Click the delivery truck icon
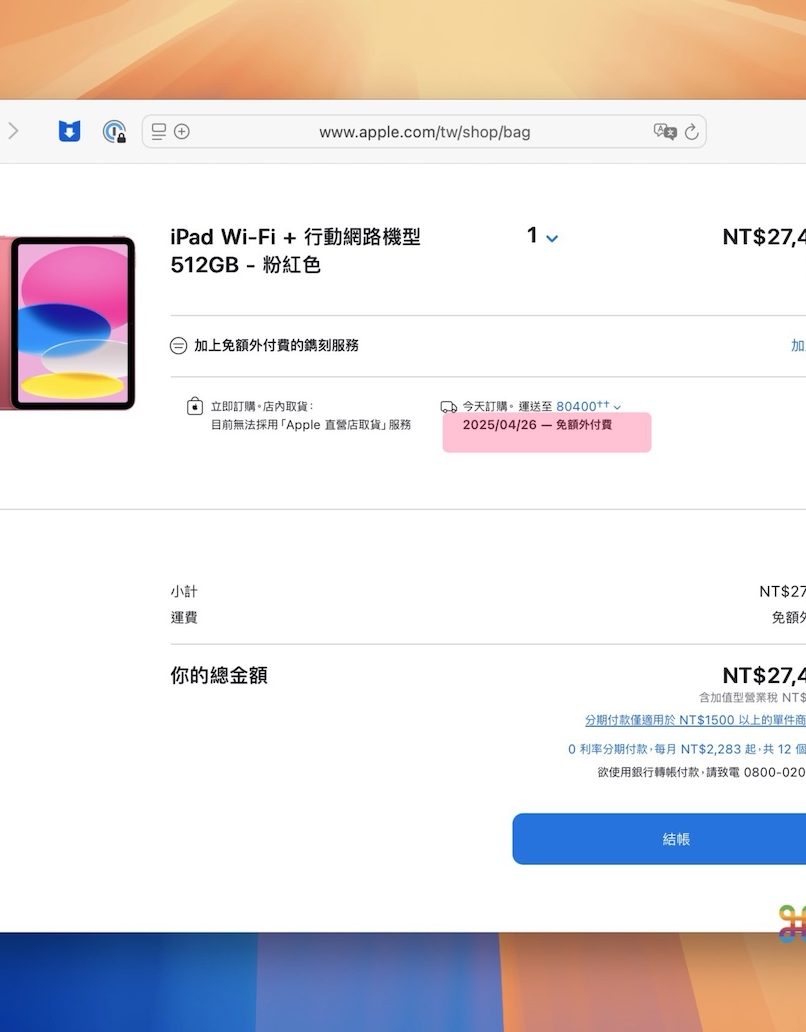806x1032 pixels. tap(449, 407)
